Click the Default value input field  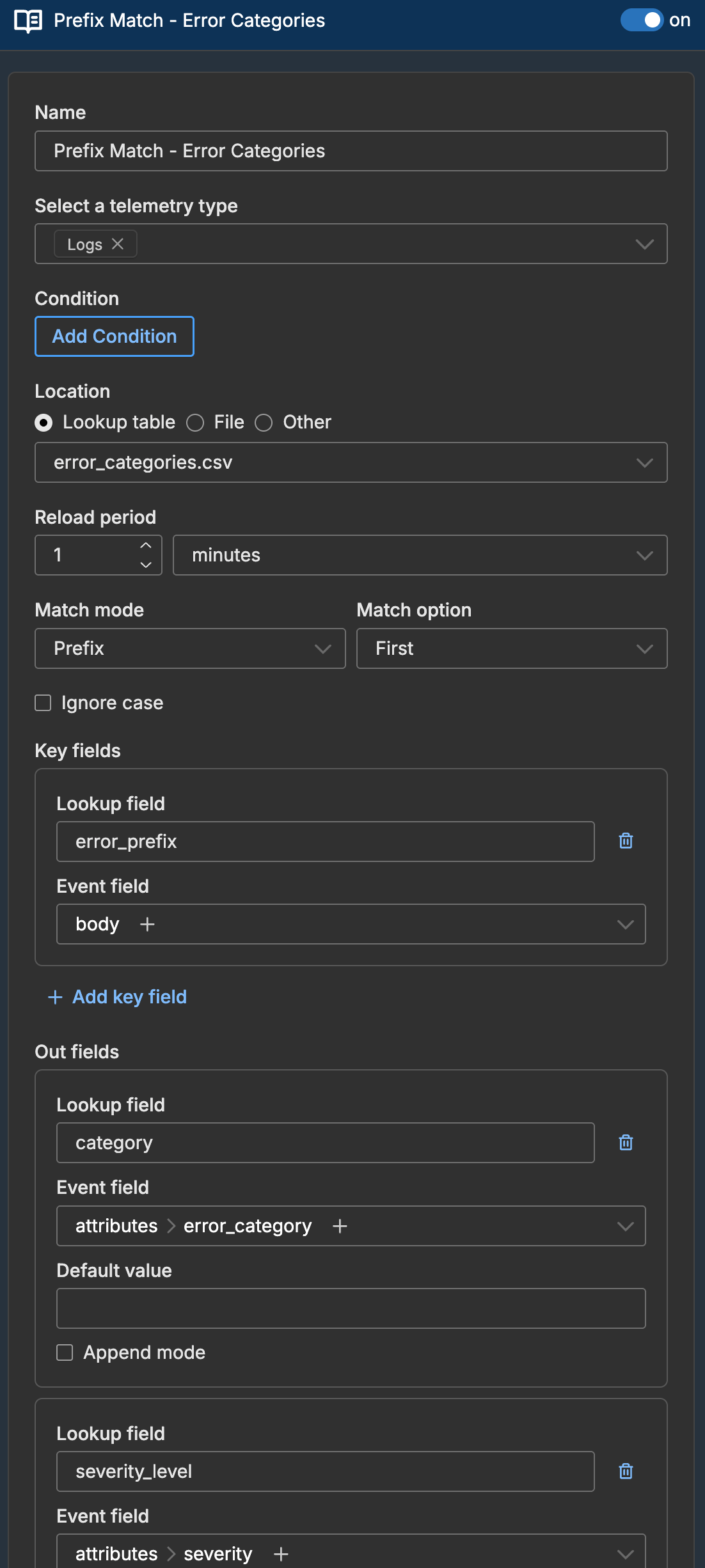click(x=351, y=1308)
